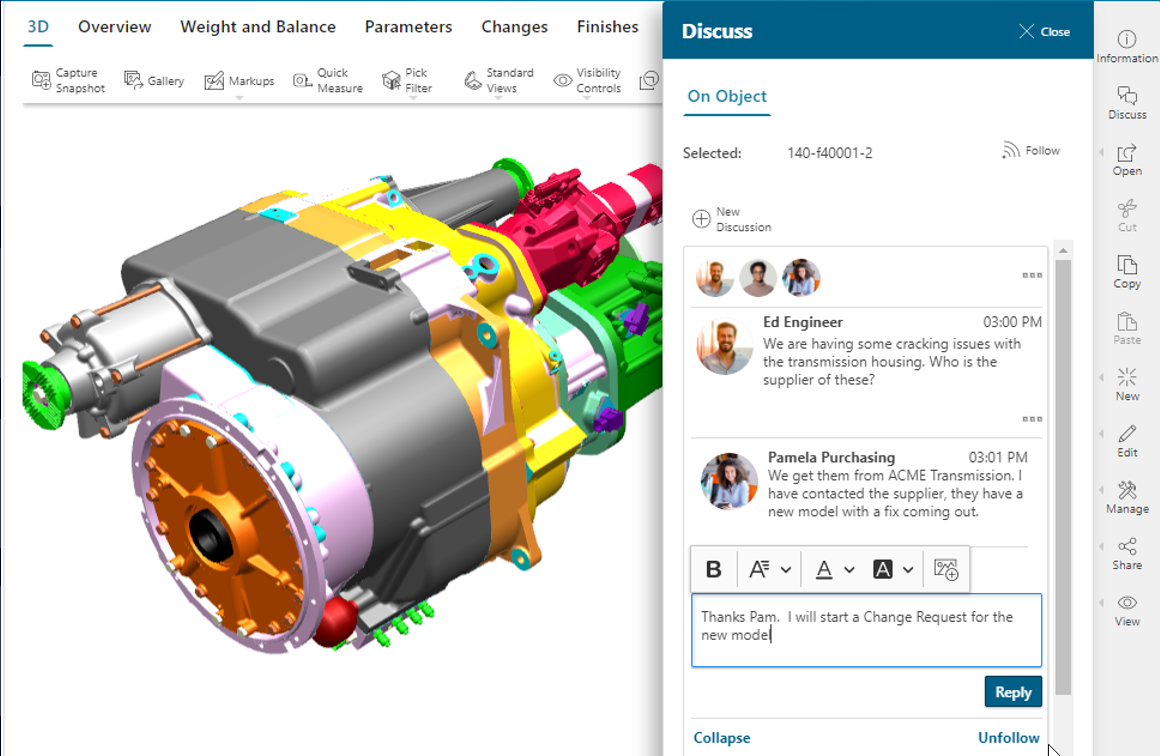Select the Capture Snapshot tool
1160x756 pixels.
[x=68, y=80]
